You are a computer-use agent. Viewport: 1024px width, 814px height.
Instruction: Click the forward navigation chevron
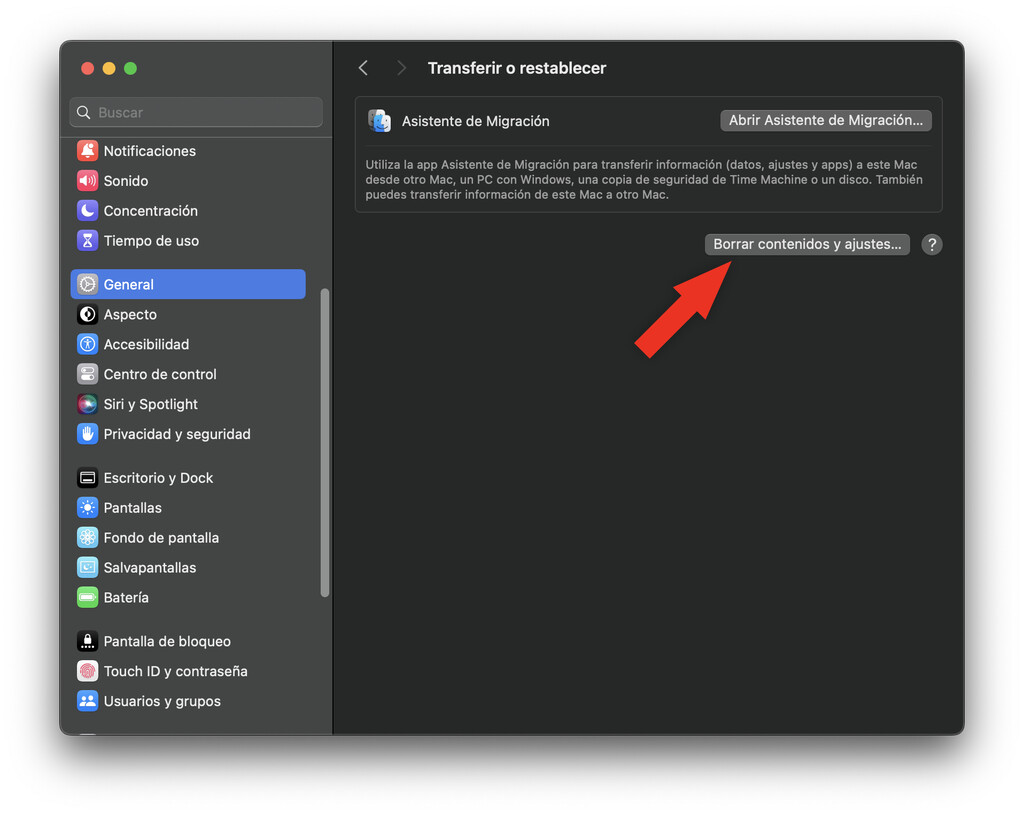coord(399,68)
